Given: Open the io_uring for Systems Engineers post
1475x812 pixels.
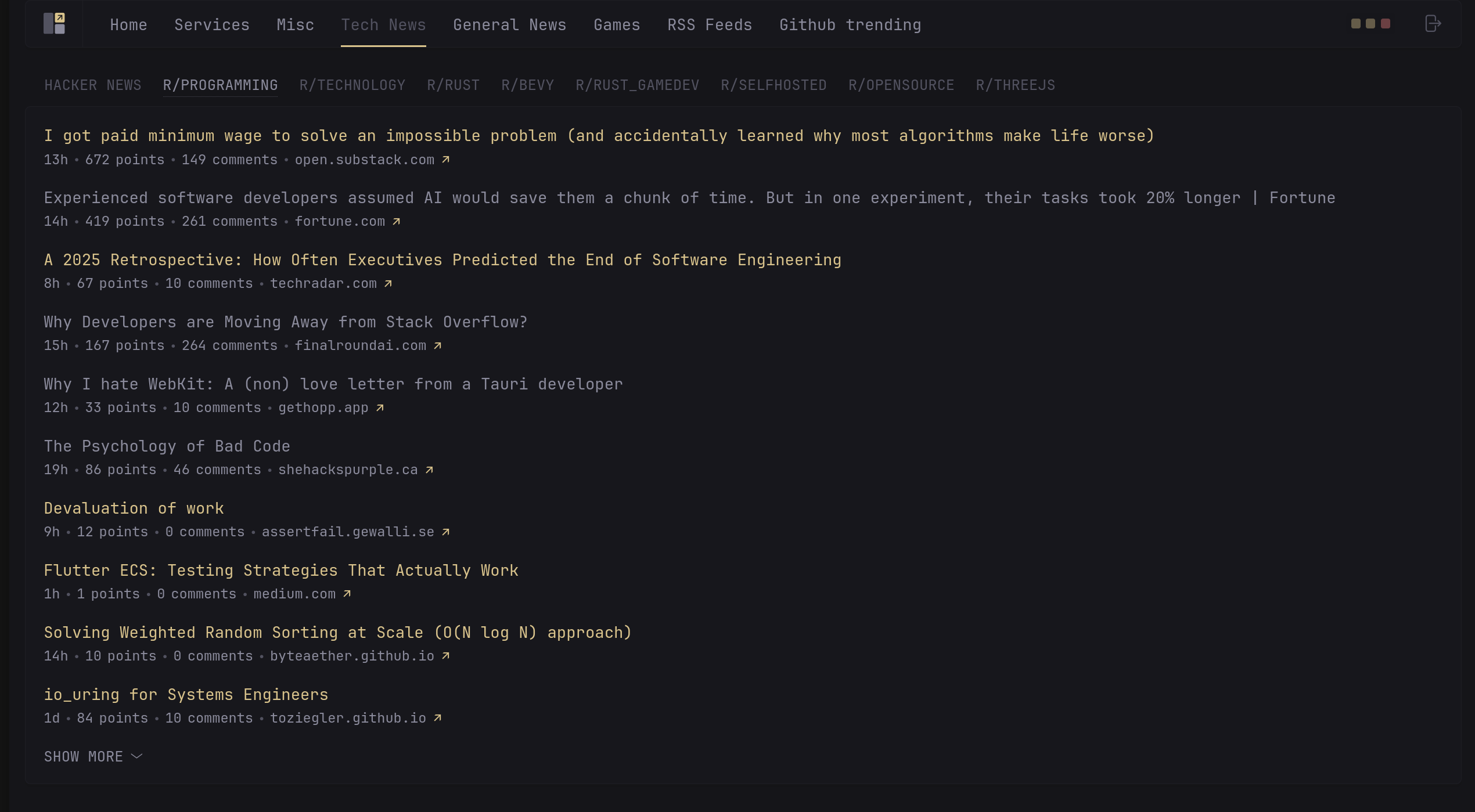Looking at the screenshot, I should pos(186,694).
